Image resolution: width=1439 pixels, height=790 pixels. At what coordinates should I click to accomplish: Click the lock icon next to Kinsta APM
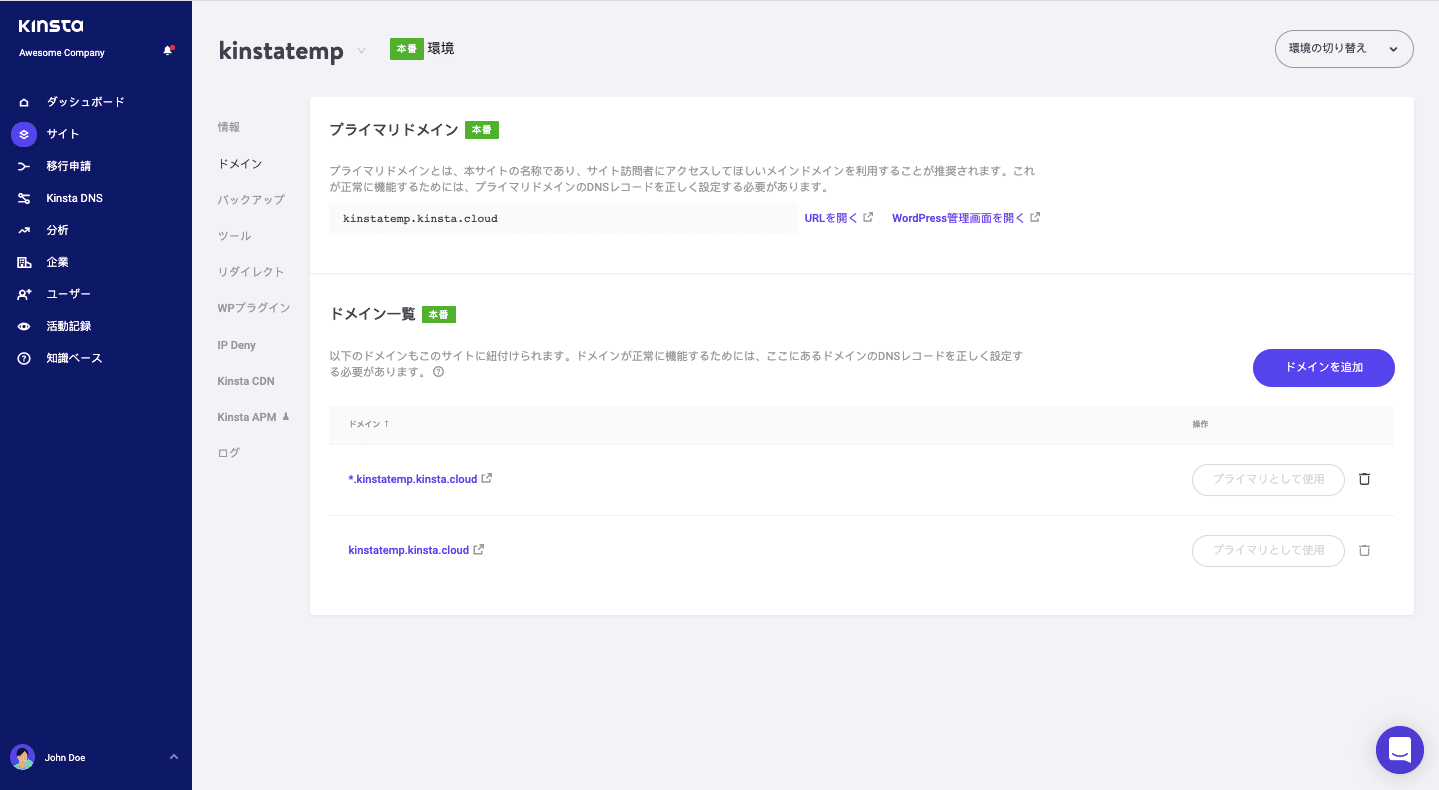286,416
